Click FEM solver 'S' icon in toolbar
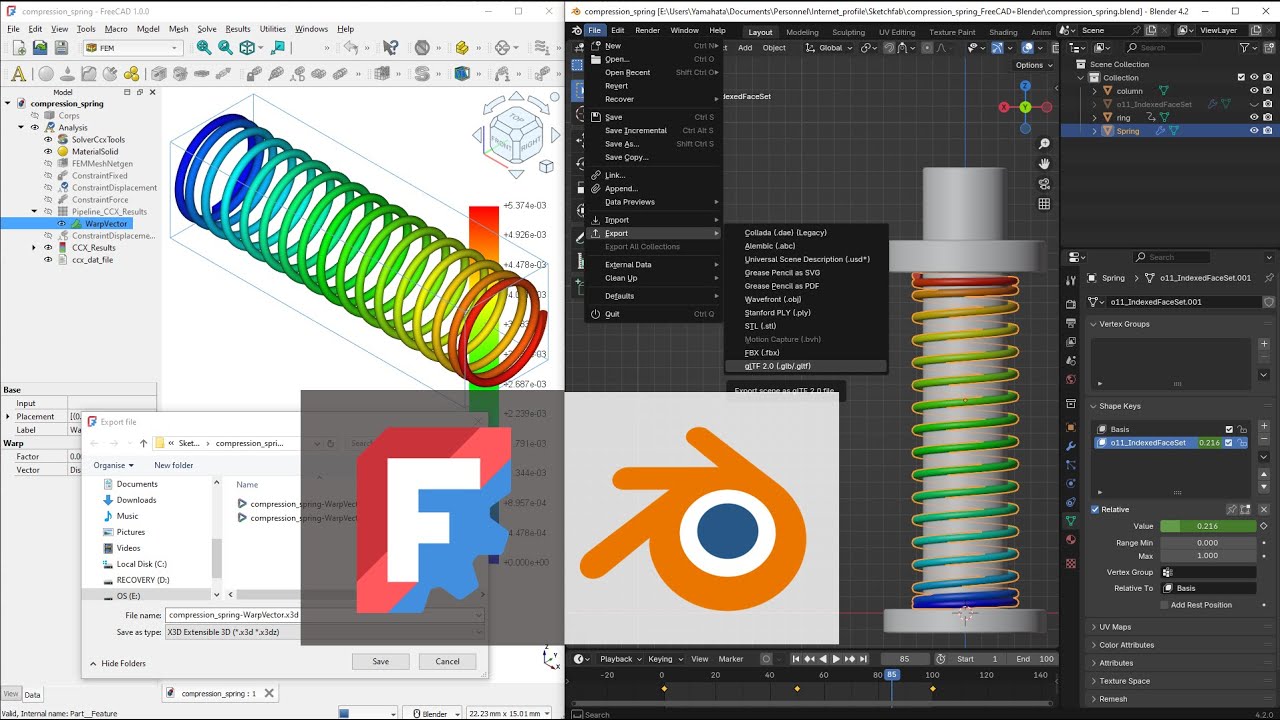The height and width of the screenshot is (720, 1280). [x=421, y=74]
